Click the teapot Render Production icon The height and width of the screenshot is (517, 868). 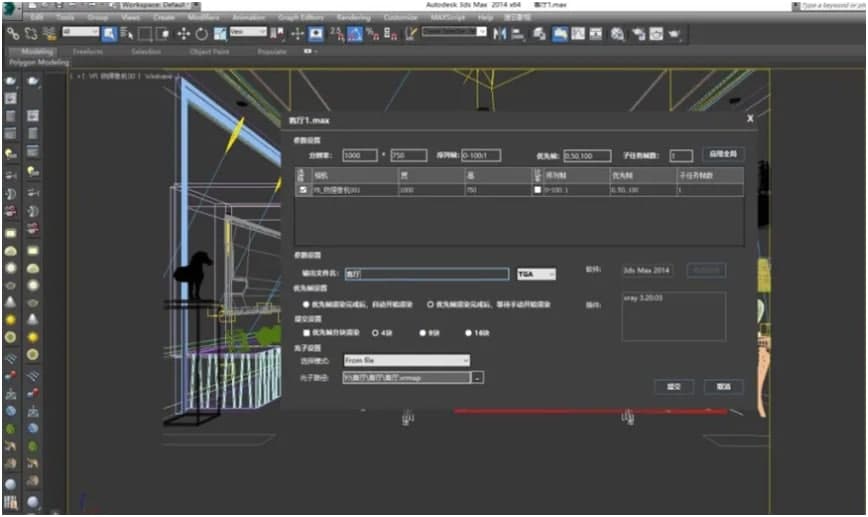[x=673, y=33]
